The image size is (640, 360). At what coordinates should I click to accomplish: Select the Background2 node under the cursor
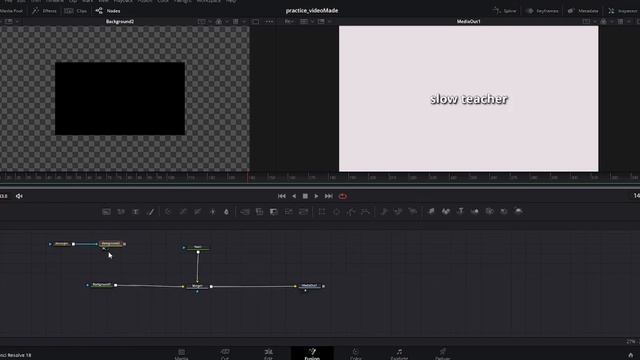(111, 244)
